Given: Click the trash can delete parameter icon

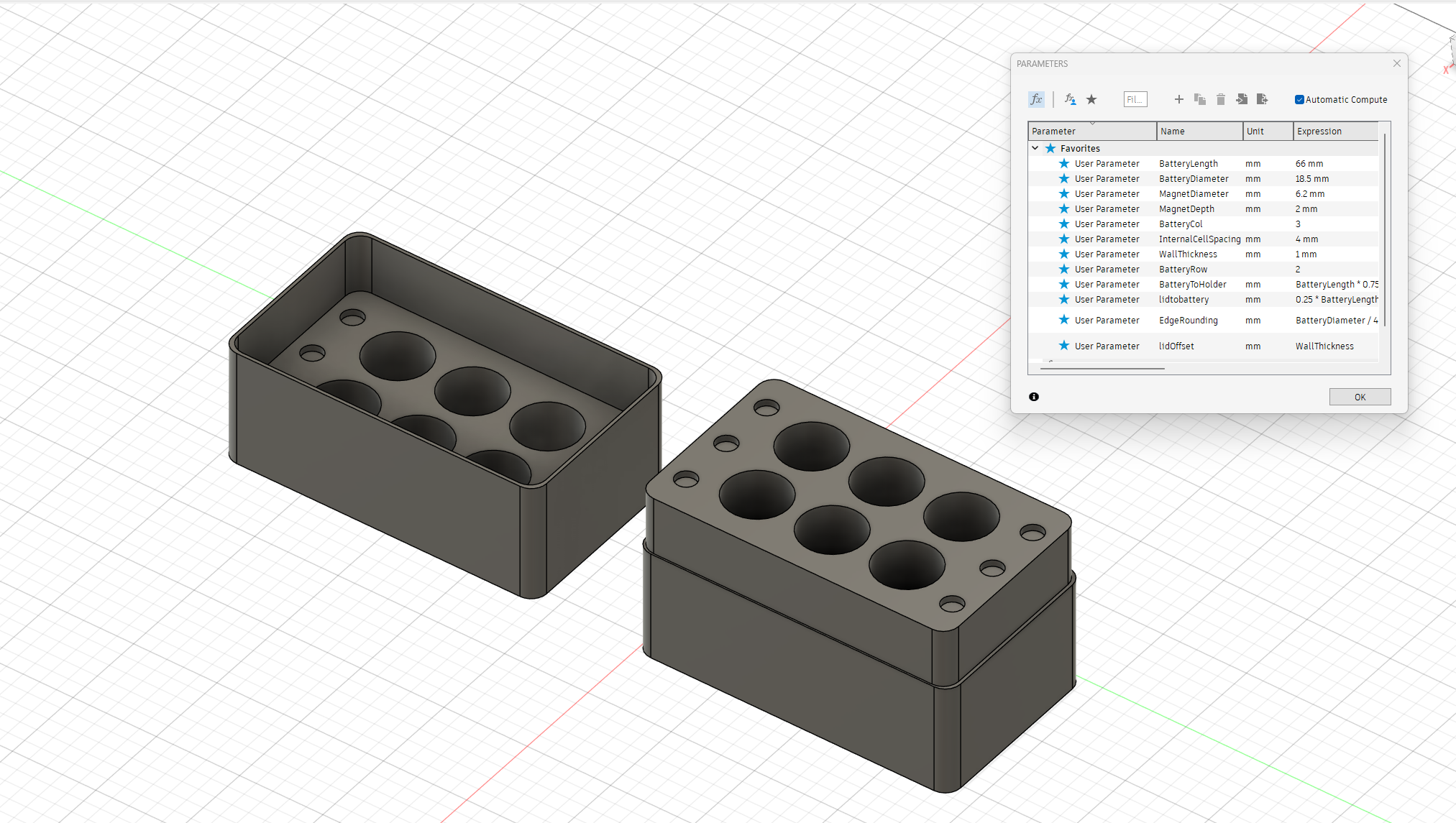Looking at the screenshot, I should pyautogui.click(x=1220, y=99).
